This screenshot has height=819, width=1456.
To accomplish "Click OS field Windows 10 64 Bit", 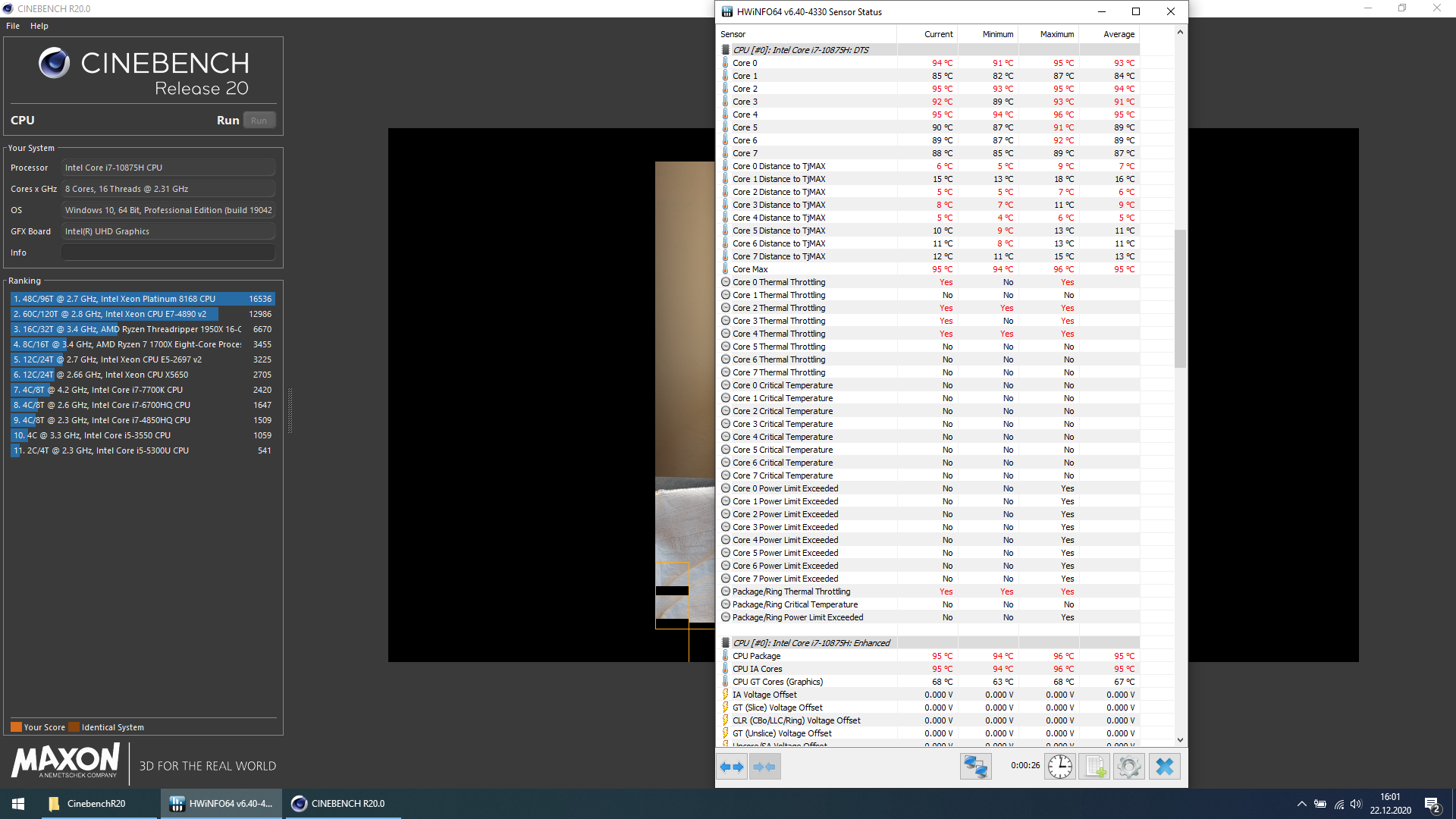I will pyautogui.click(x=168, y=210).
